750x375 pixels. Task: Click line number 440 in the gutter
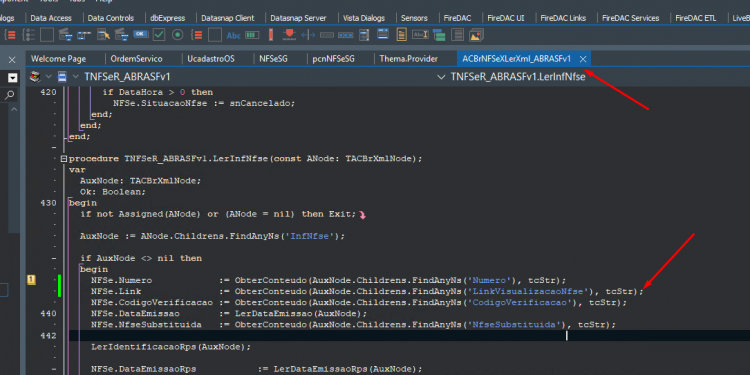(x=48, y=314)
